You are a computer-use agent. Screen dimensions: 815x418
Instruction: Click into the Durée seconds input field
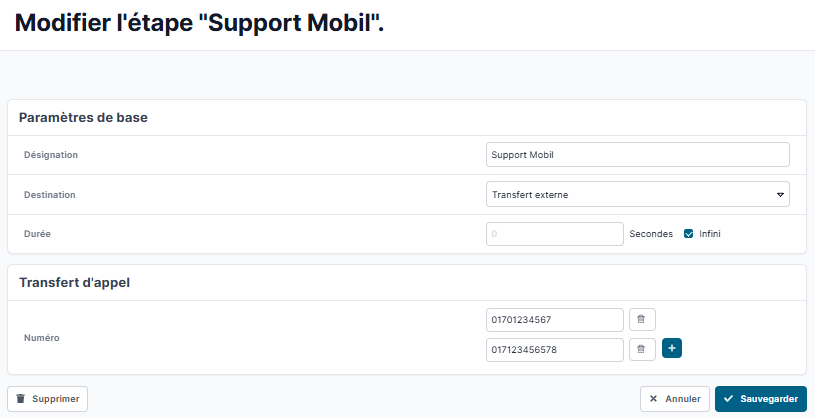point(555,234)
